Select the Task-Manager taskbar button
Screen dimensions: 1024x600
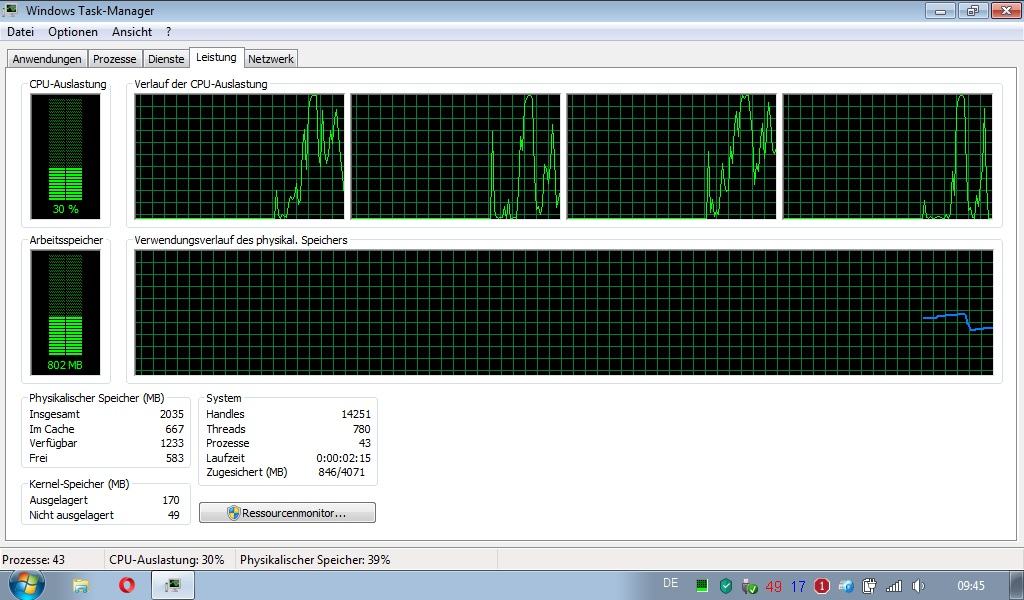[x=173, y=585]
